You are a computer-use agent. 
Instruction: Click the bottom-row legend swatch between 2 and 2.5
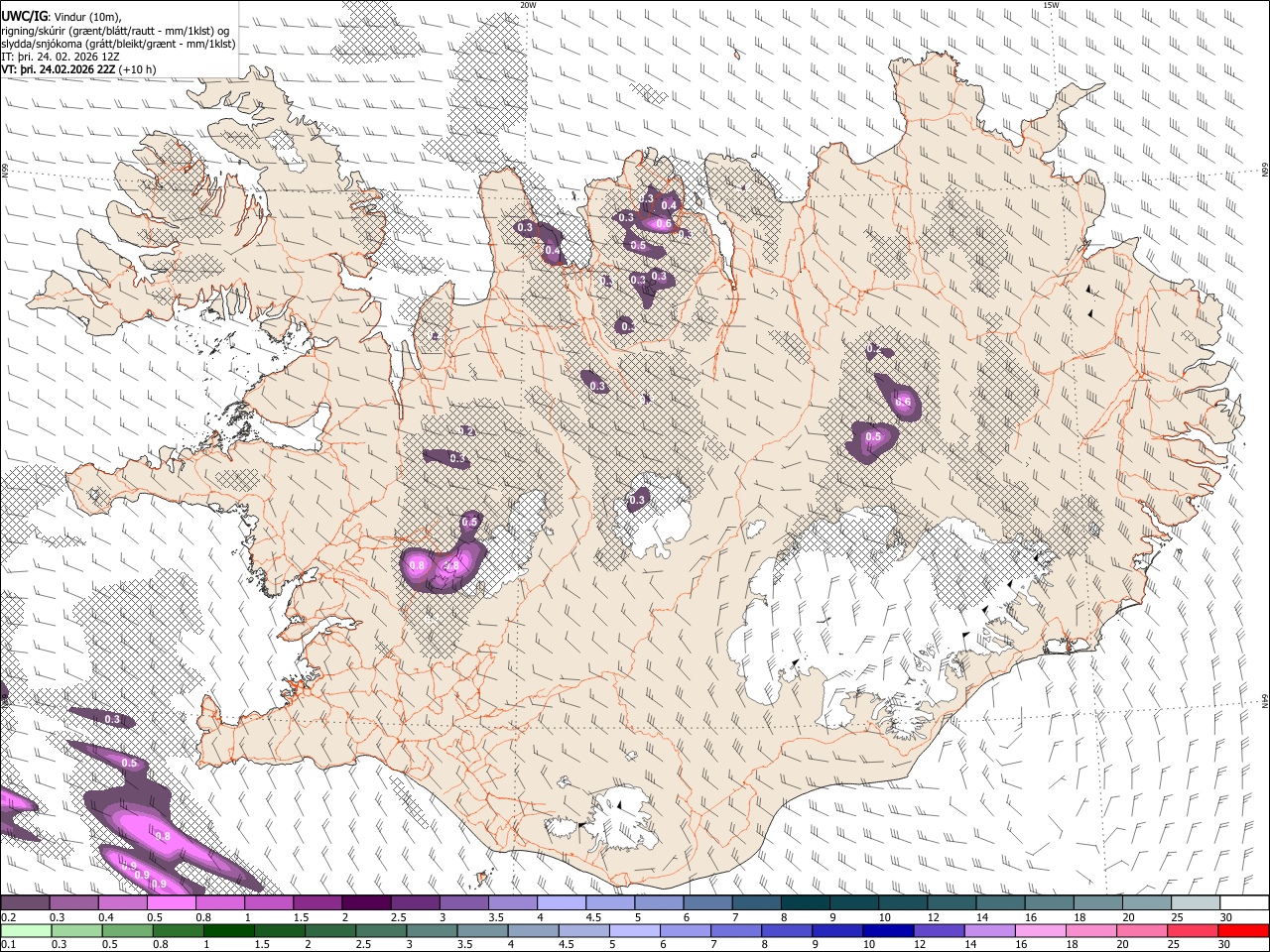(329, 930)
